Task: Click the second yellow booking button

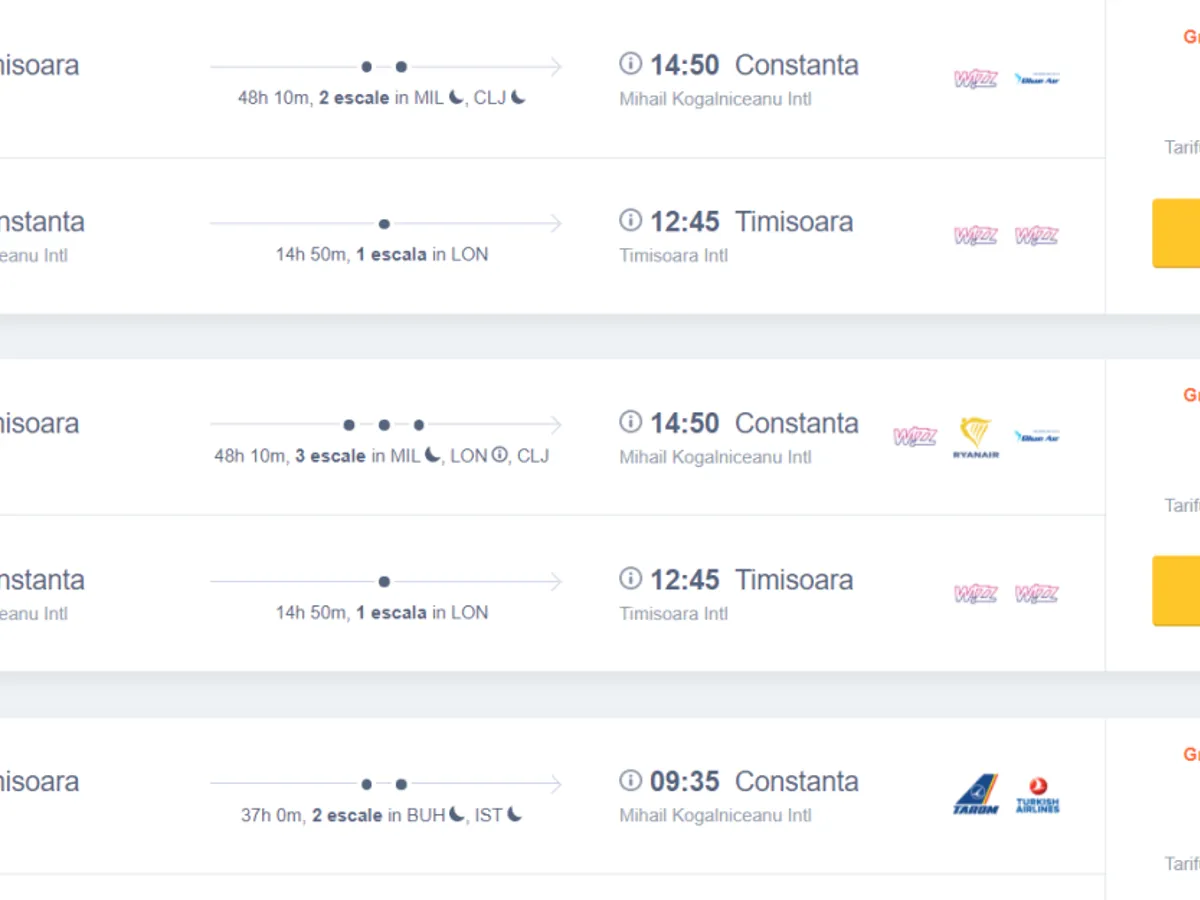Action: point(1176,591)
